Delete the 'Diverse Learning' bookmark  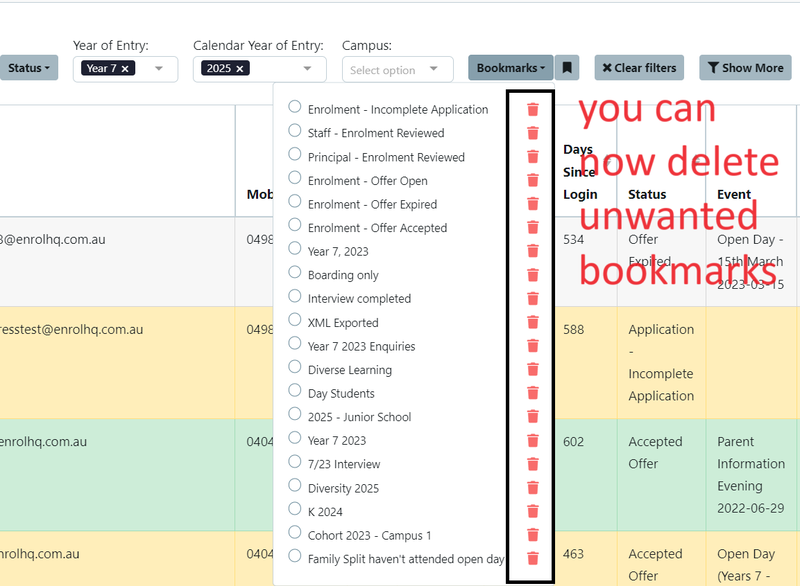(x=533, y=368)
